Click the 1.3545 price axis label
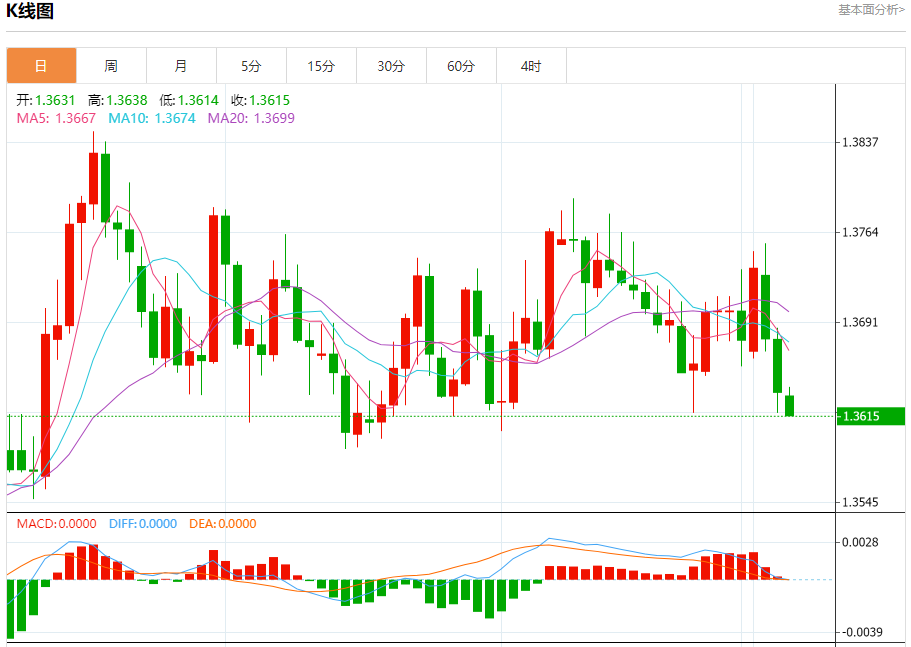The height and width of the screenshot is (647, 911). coord(860,502)
